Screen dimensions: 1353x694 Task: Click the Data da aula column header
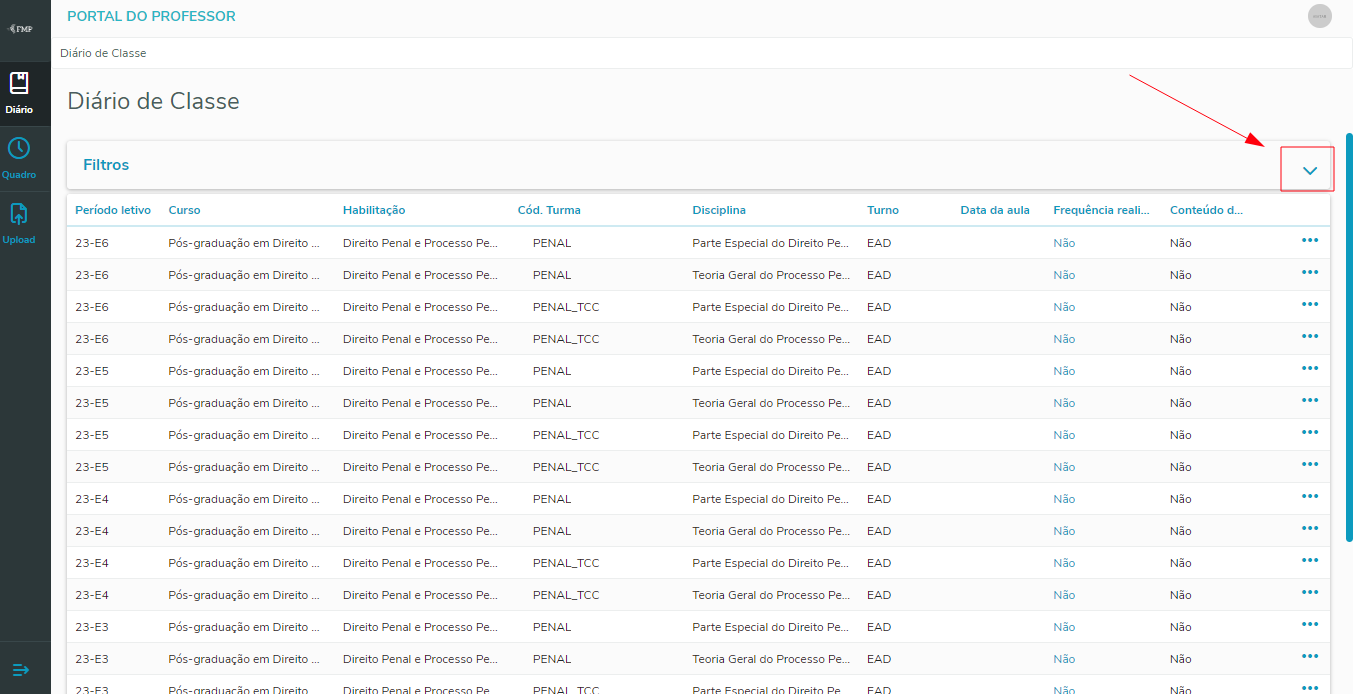coord(994,210)
